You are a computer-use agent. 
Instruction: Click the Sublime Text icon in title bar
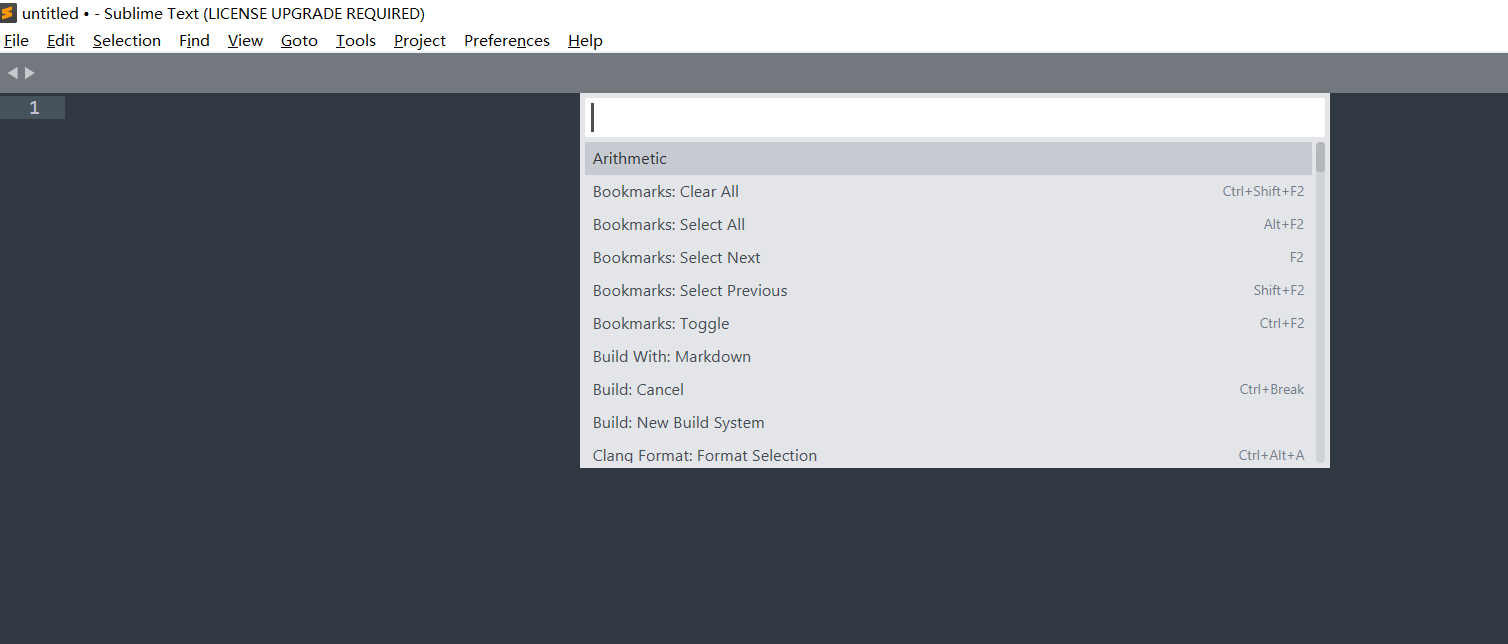click(x=8, y=12)
